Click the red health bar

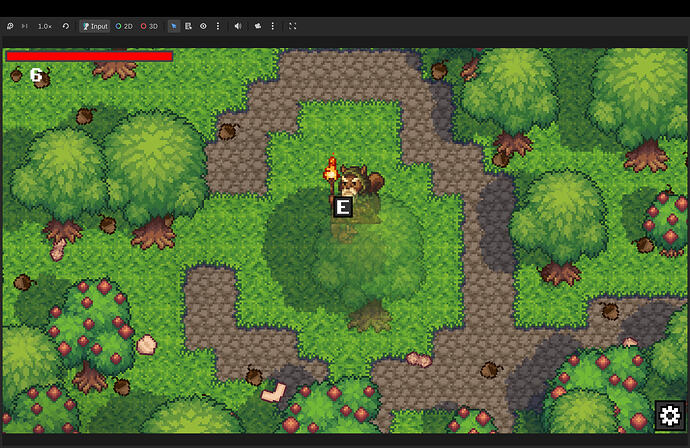[x=89, y=56]
